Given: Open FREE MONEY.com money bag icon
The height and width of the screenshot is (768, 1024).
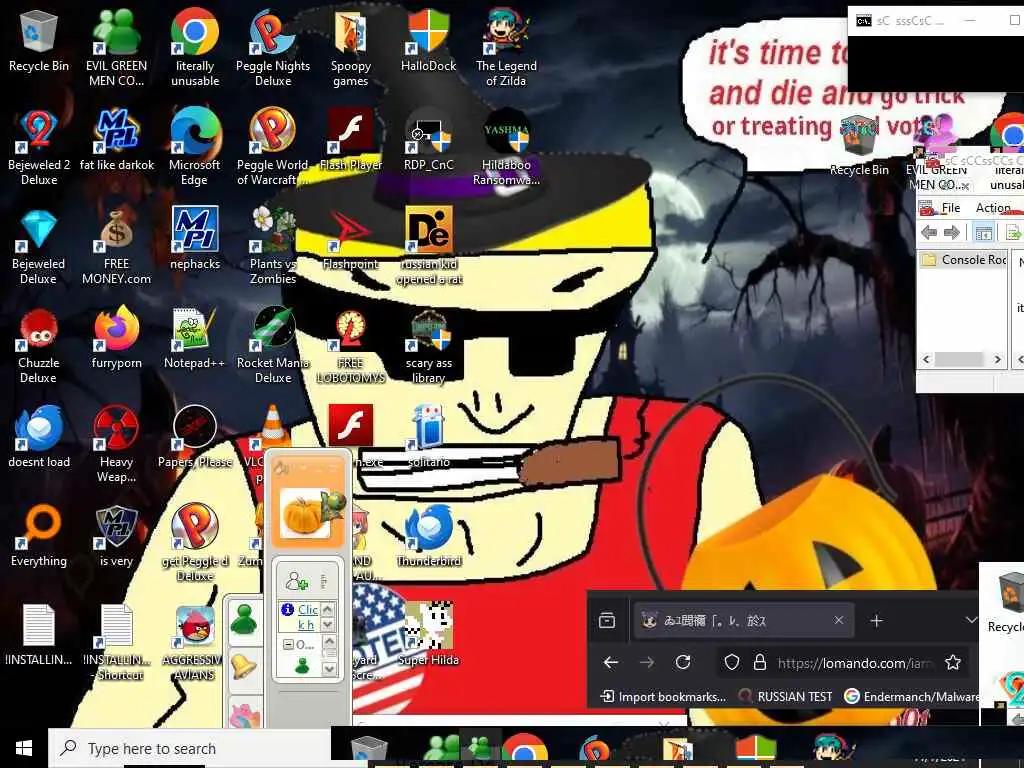Looking at the screenshot, I should [x=116, y=246].
